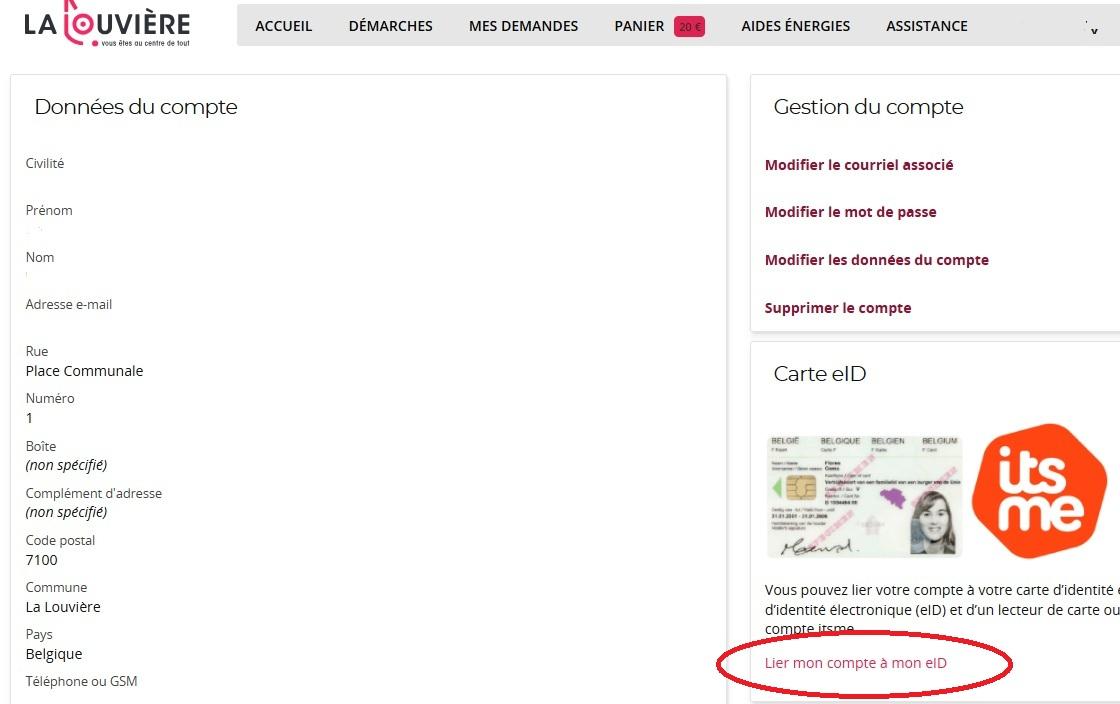Open Modifier les données du compte
This screenshot has width=1120, height=704.
(x=876, y=260)
